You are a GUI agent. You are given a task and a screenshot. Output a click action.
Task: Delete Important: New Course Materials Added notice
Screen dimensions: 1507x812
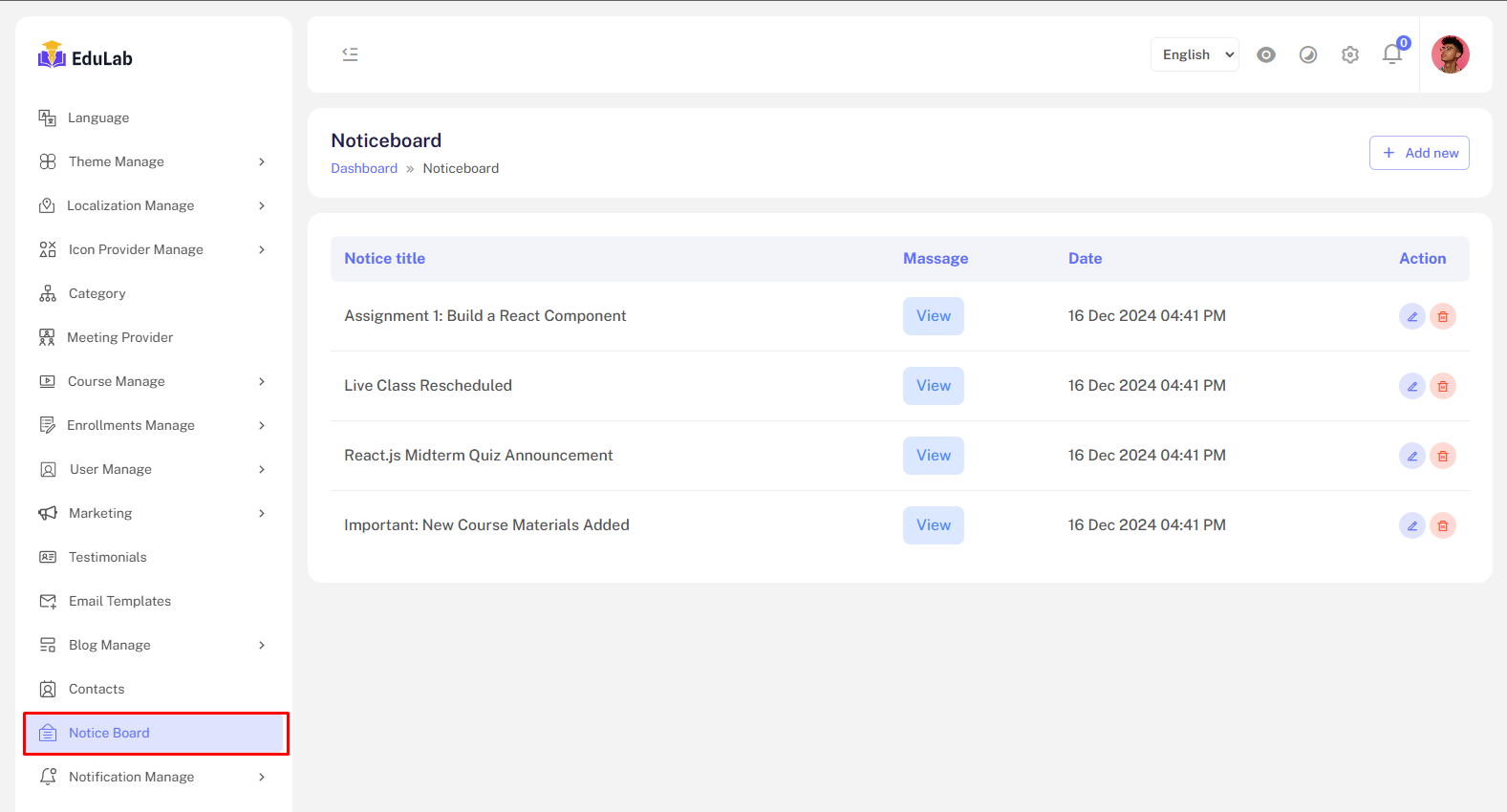click(1442, 525)
